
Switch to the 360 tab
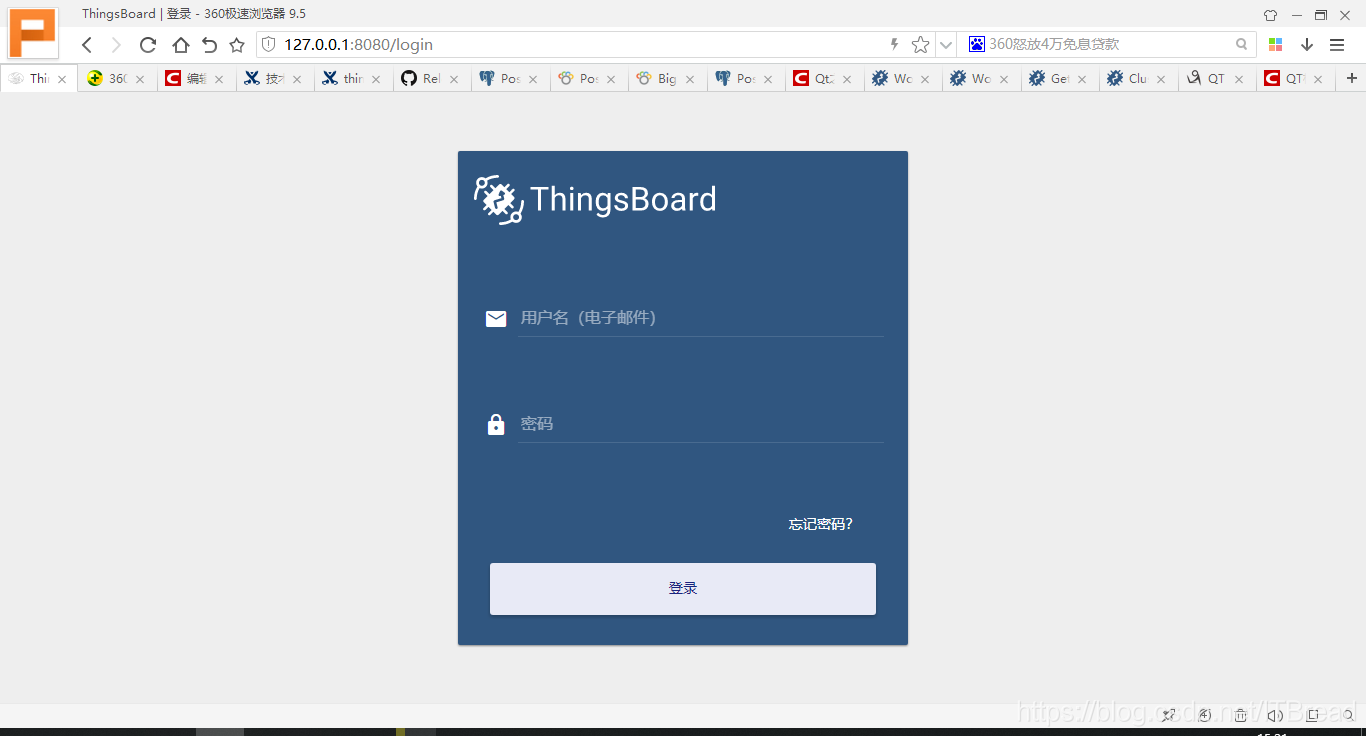[x=118, y=79]
